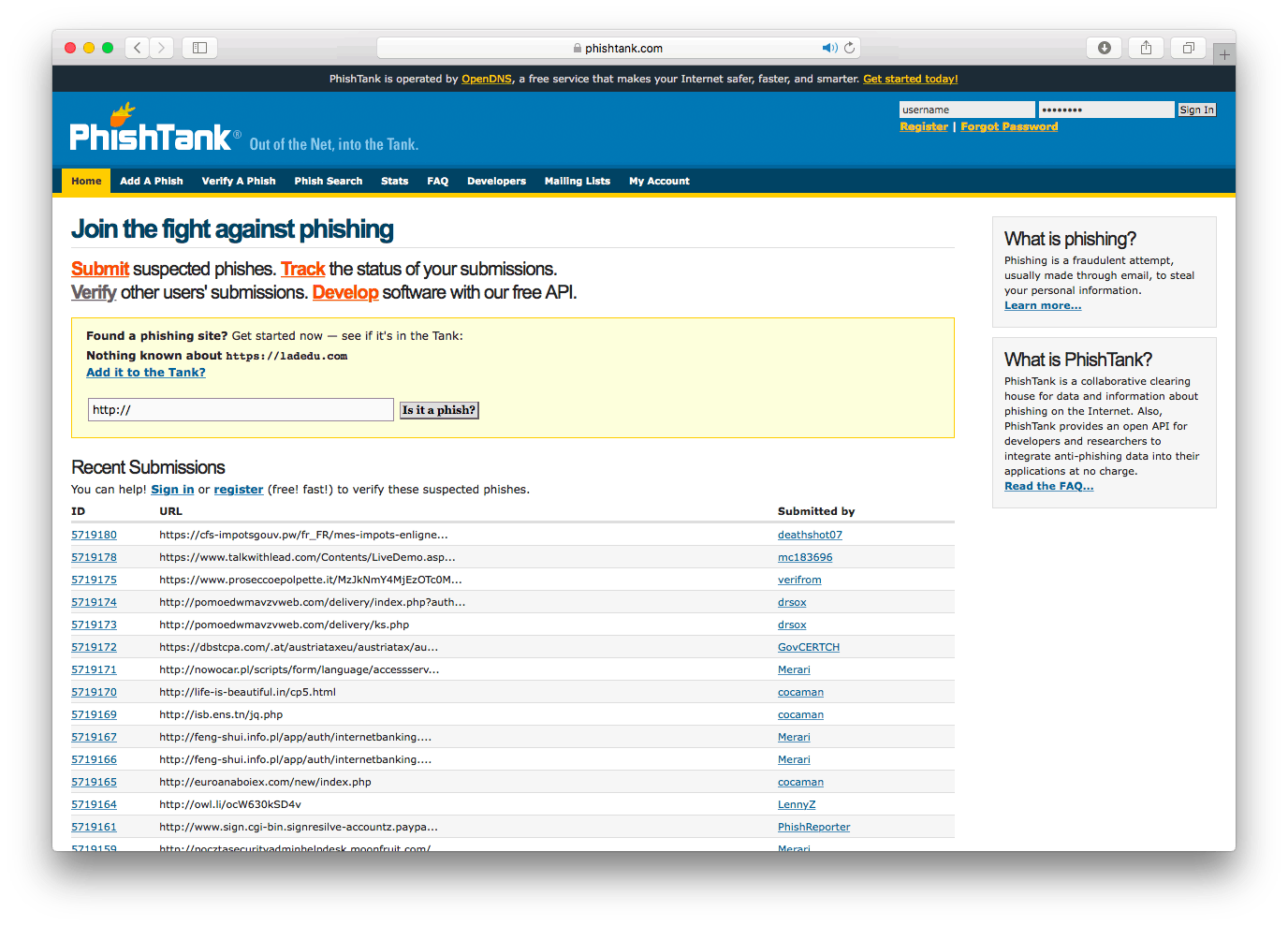Open the Share icon in toolbar

pyautogui.click(x=1146, y=48)
